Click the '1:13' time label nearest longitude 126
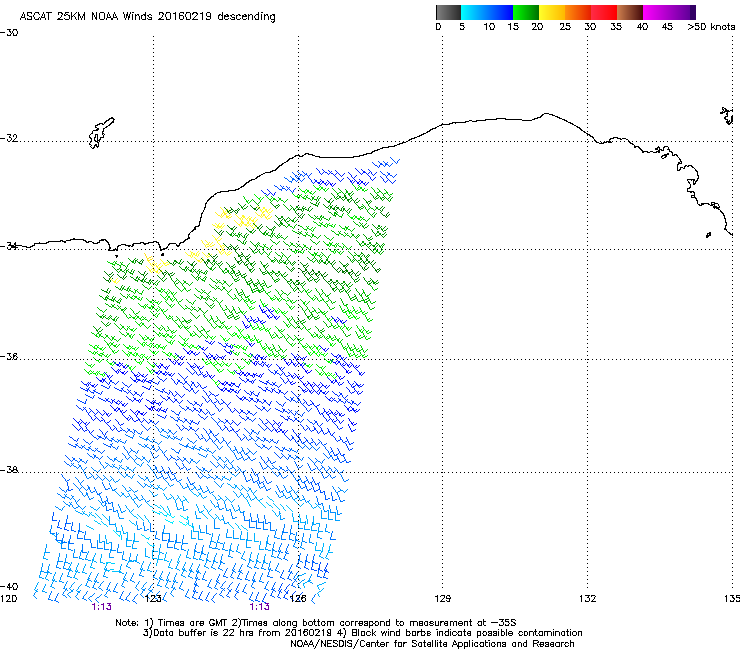Viewport: 740px width, 650px height. (260, 607)
